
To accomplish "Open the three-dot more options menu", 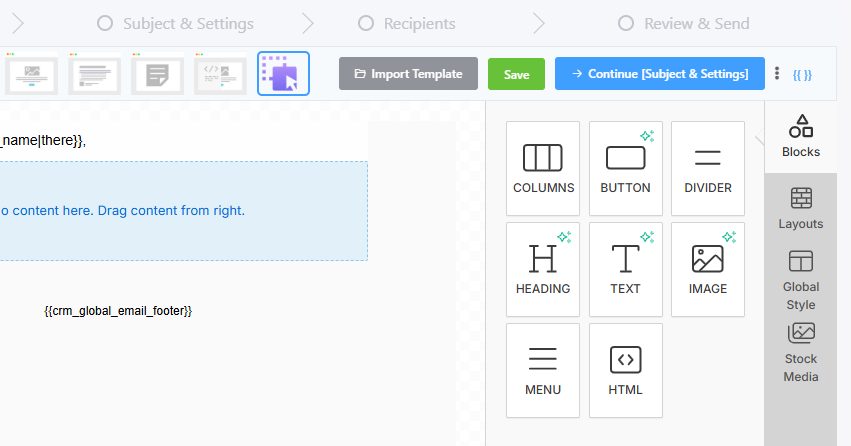I will (x=777, y=74).
